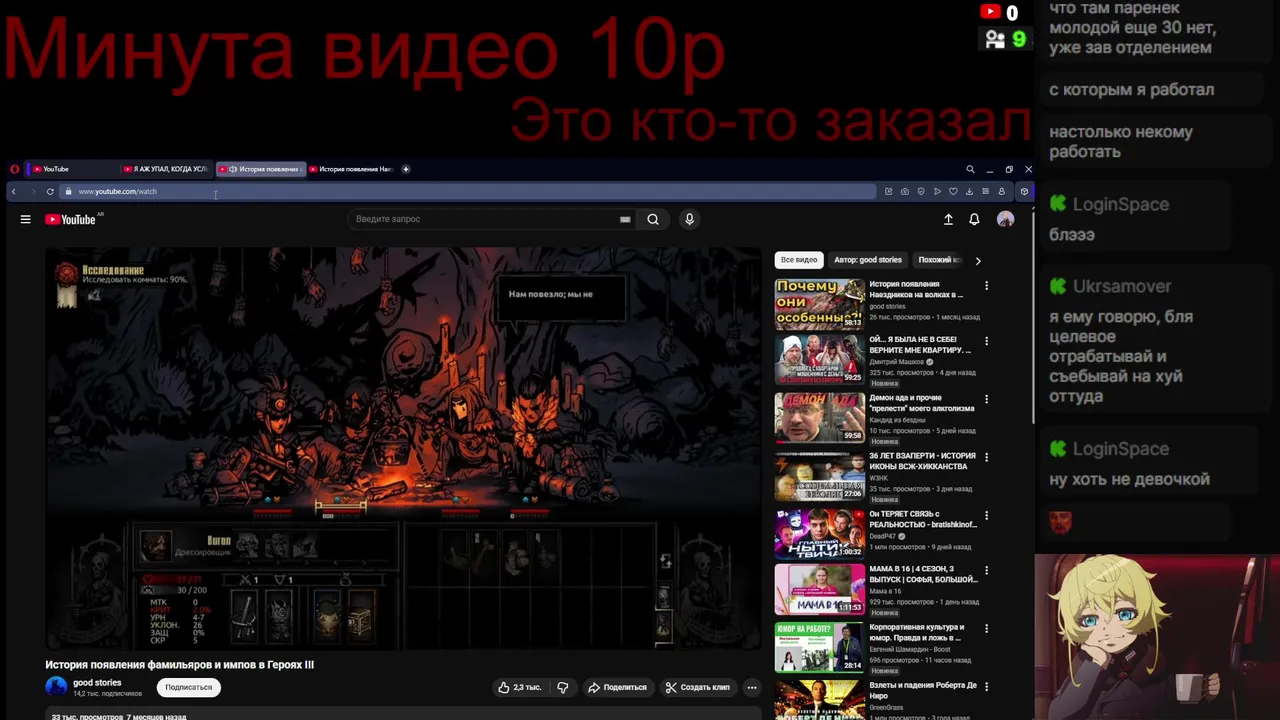
Task: Open the 'МАМА В 16' thumbnail
Action: point(819,589)
